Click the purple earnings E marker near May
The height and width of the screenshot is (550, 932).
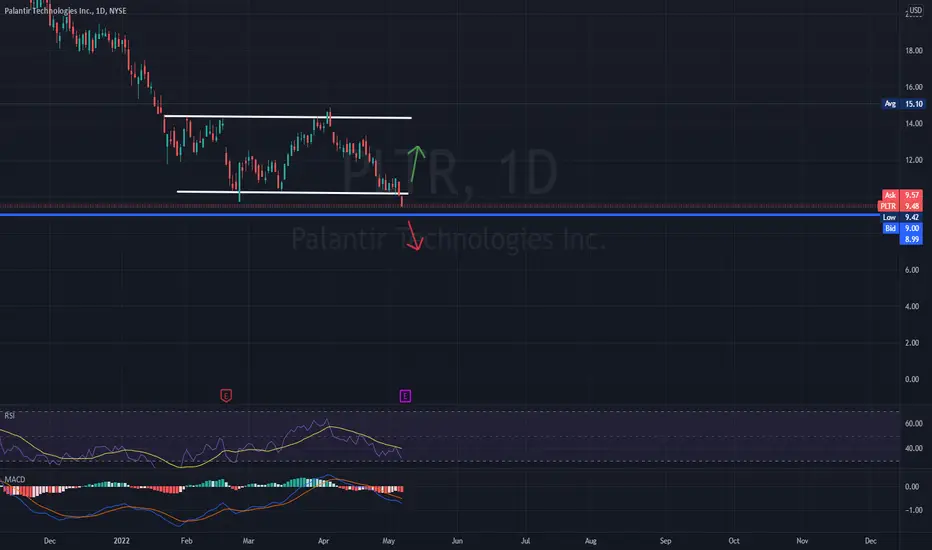[405, 396]
